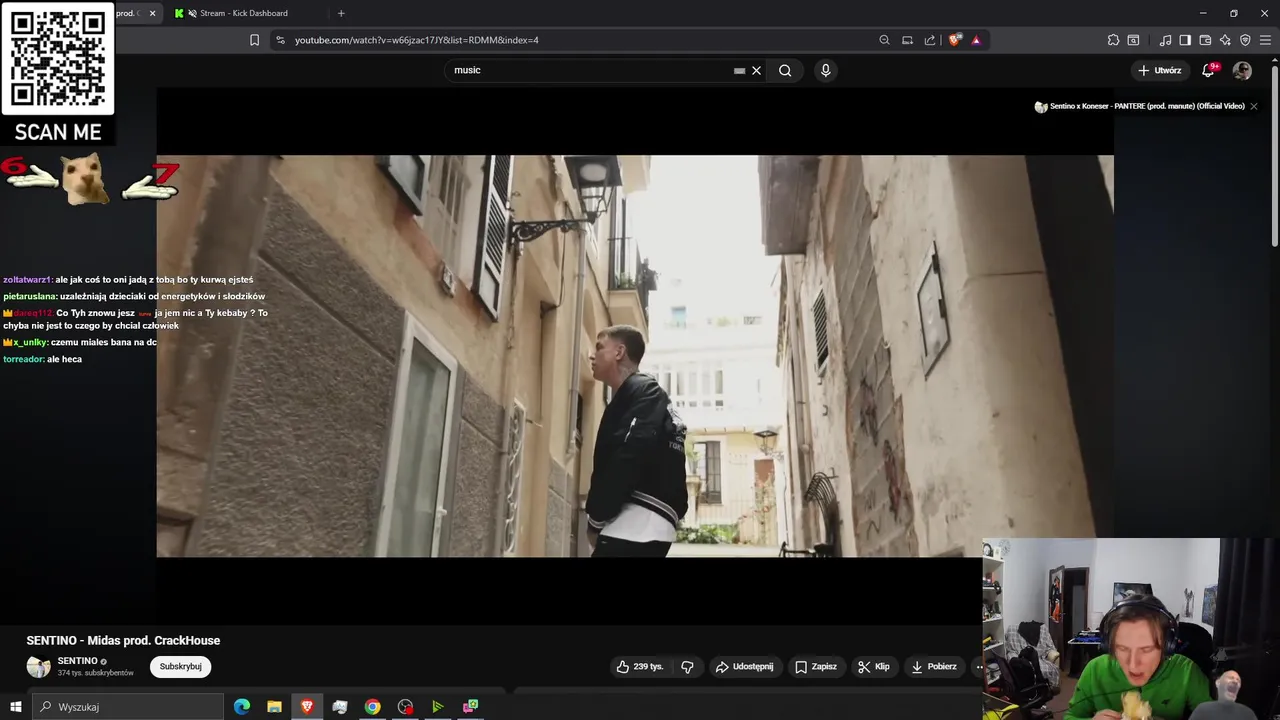Open Brave Wallet icon

1205,40
